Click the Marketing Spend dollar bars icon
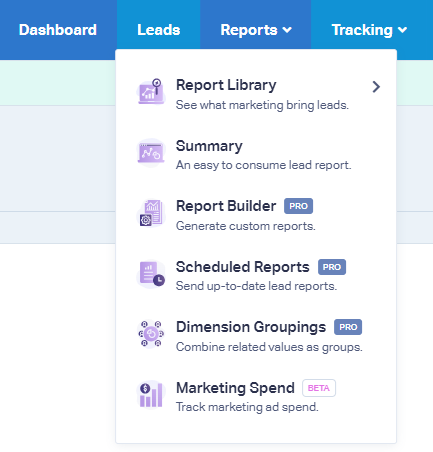 coord(151,395)
